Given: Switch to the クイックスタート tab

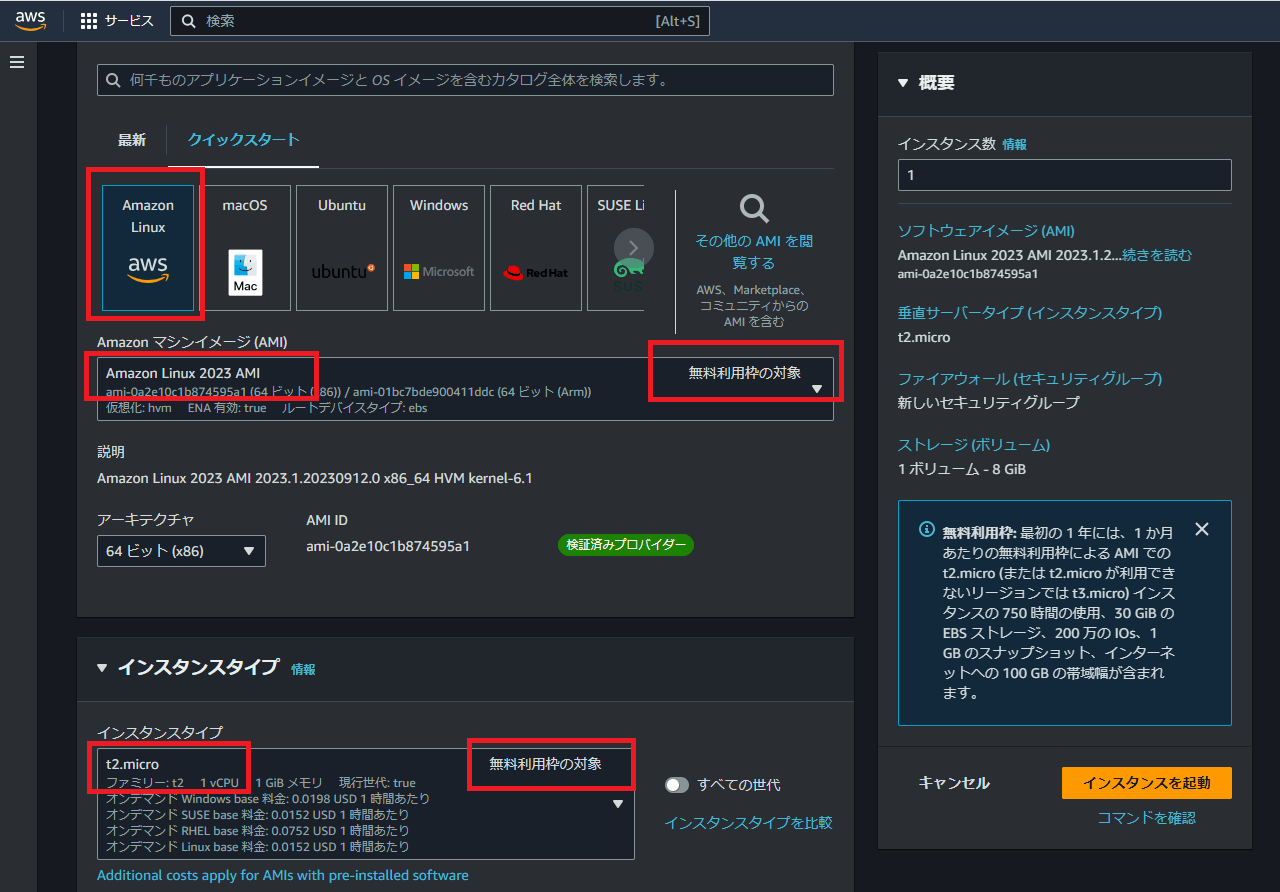Looking at the screenshot, I should coord(243,140).
